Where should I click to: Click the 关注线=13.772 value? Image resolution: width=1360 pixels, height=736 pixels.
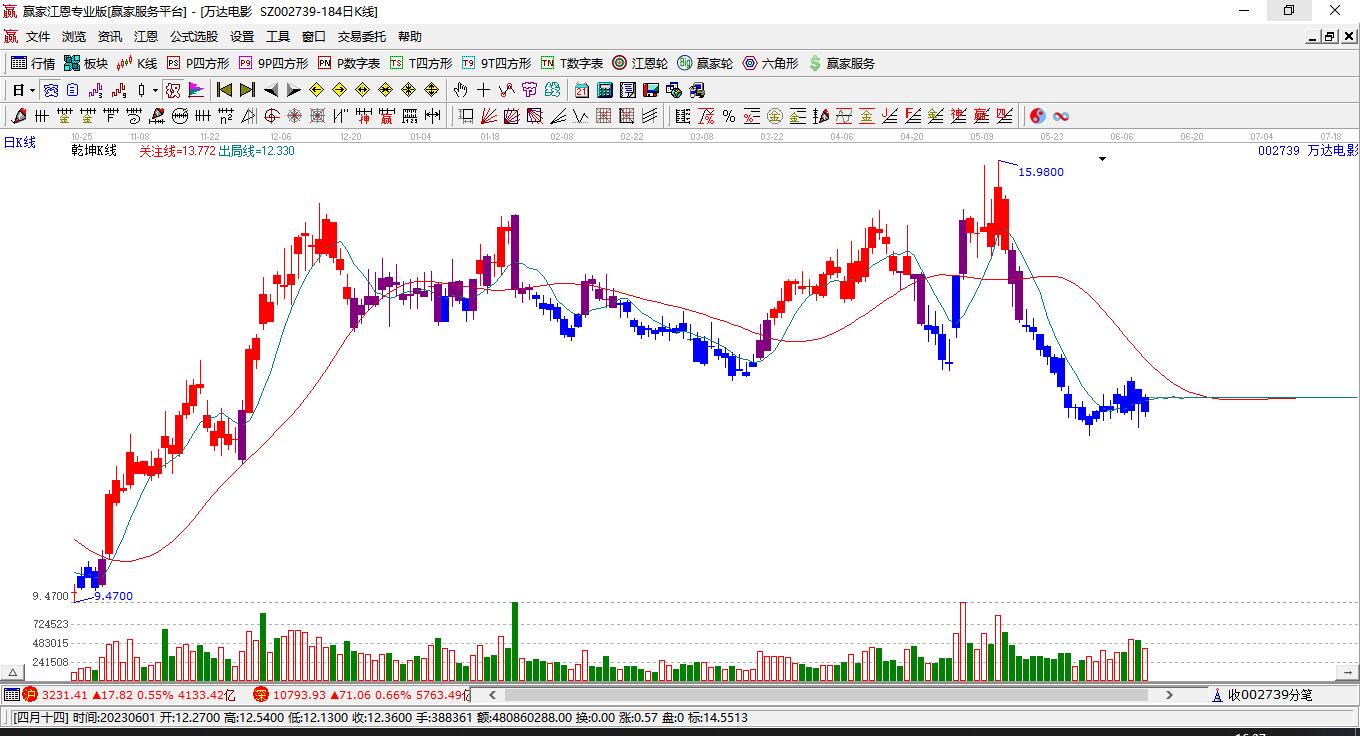(177, 151)
